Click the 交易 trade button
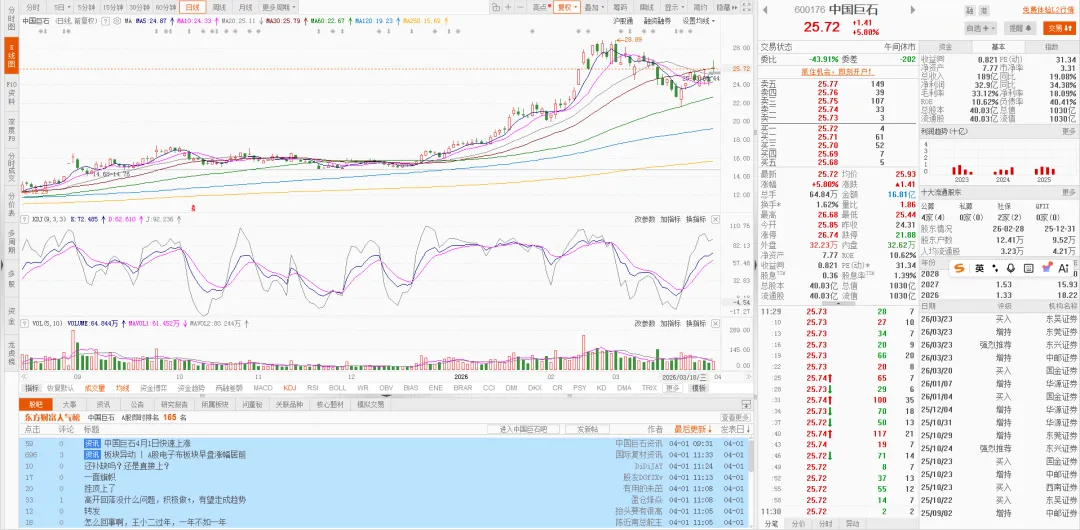 [1059, 28]
